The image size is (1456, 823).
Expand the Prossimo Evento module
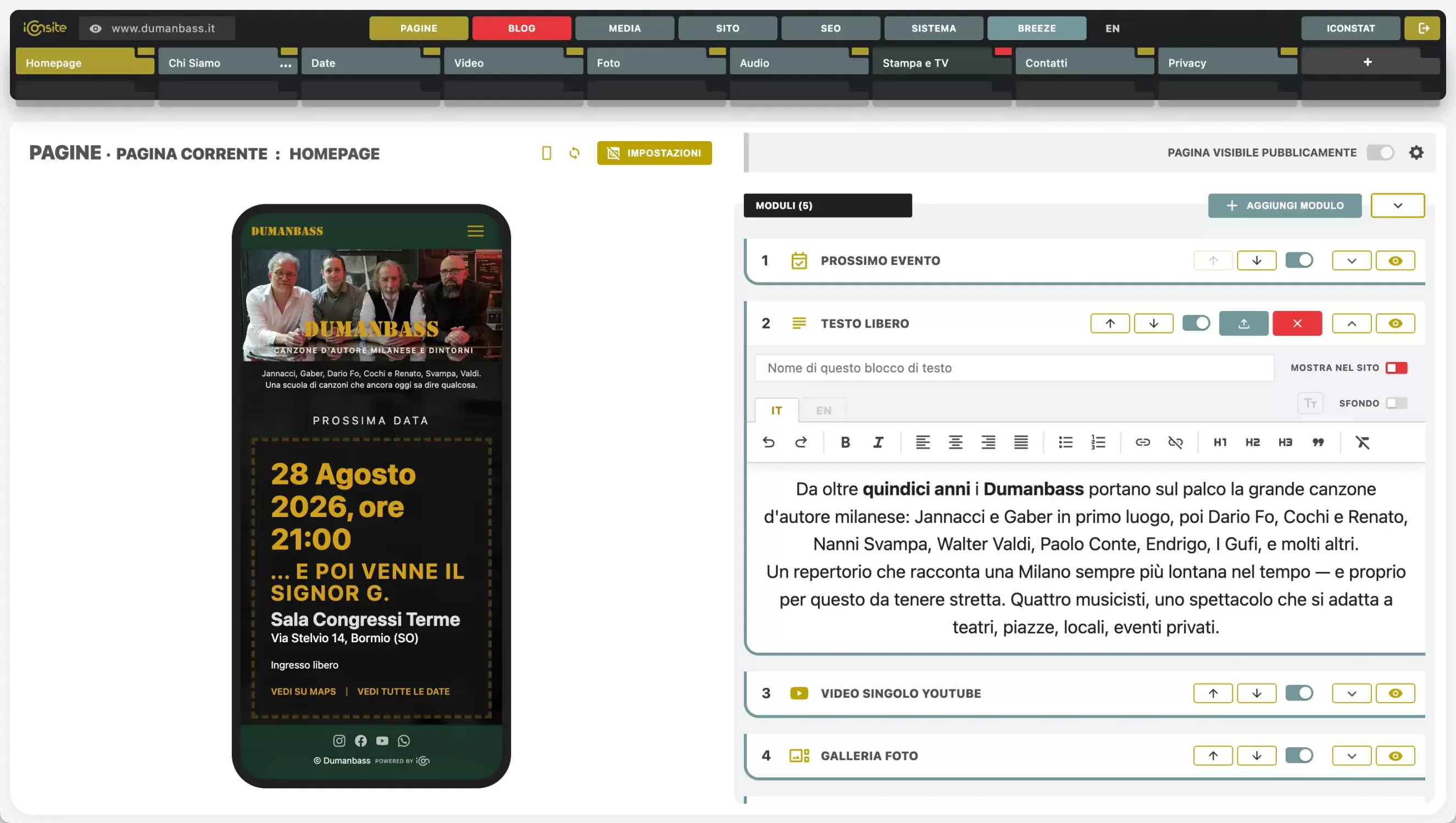pos(1352,260)
